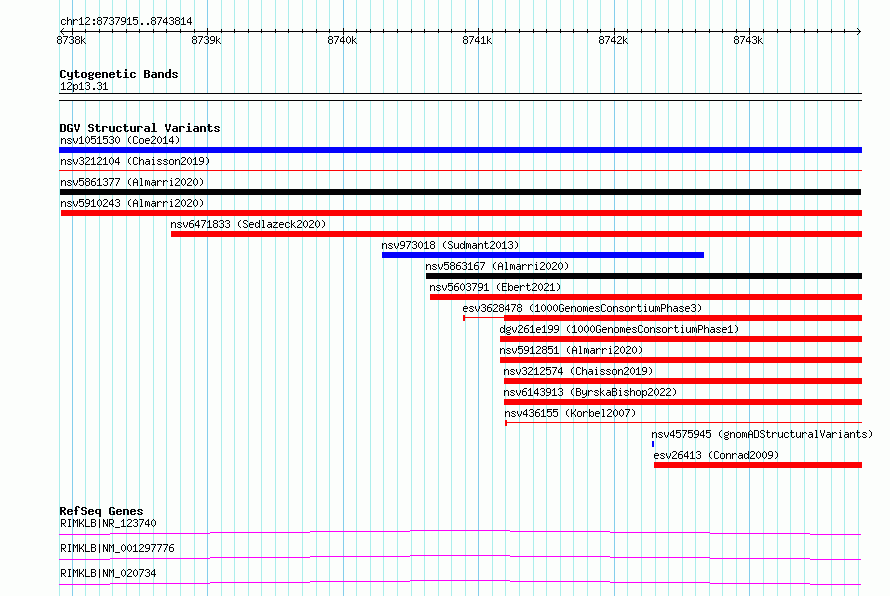Open nsv4575945 (gnomADStructuralVariants) label

tap(762, 434)
